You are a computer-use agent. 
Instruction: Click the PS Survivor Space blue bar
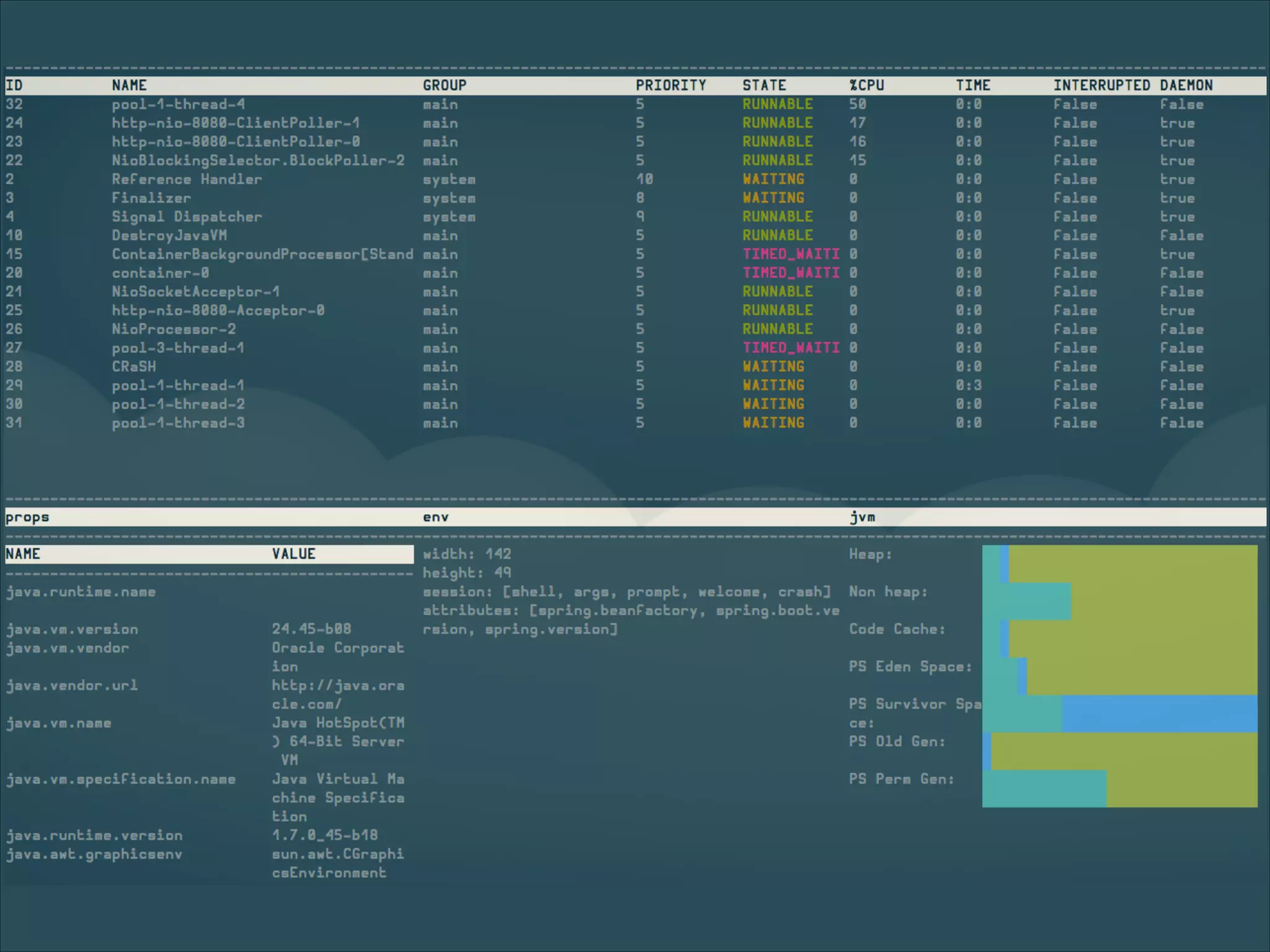(x=1158, y=713)
